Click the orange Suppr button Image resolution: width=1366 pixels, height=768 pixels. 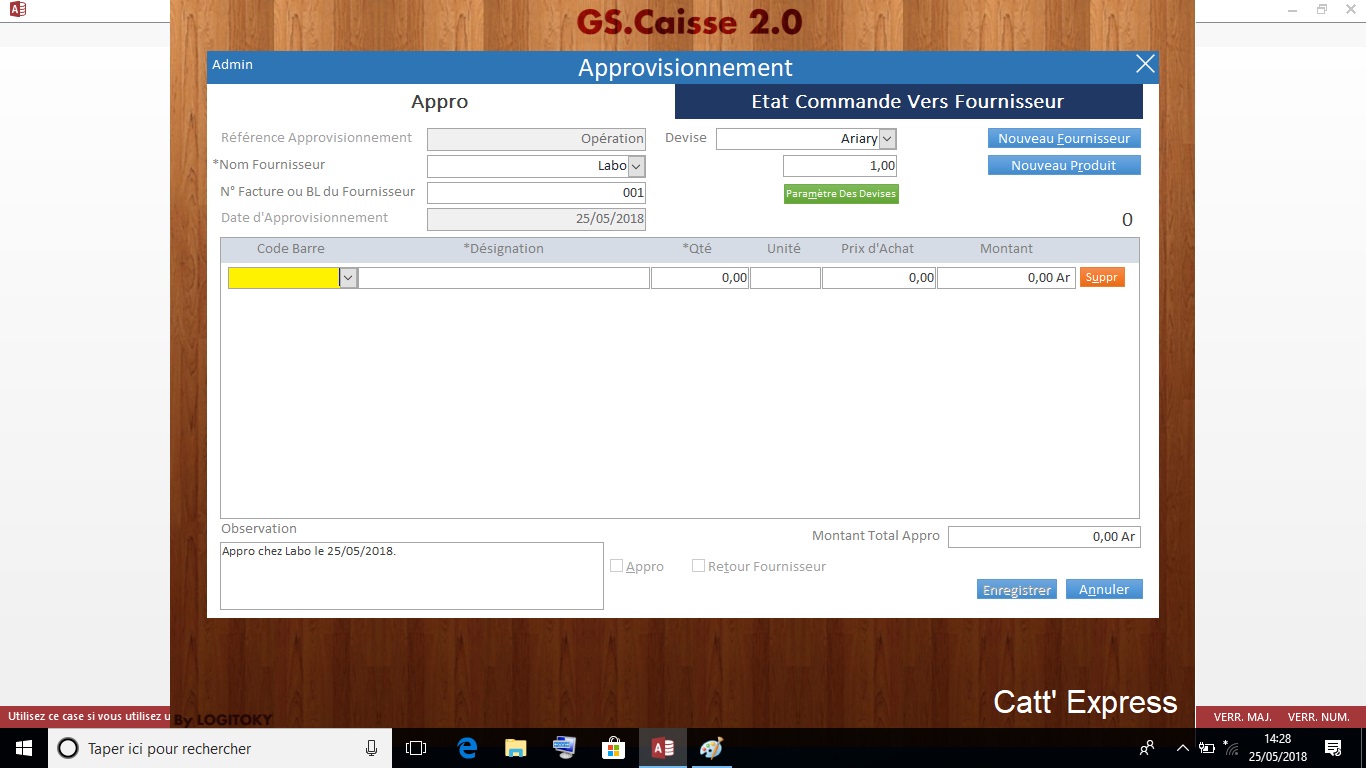point(1101,278)
